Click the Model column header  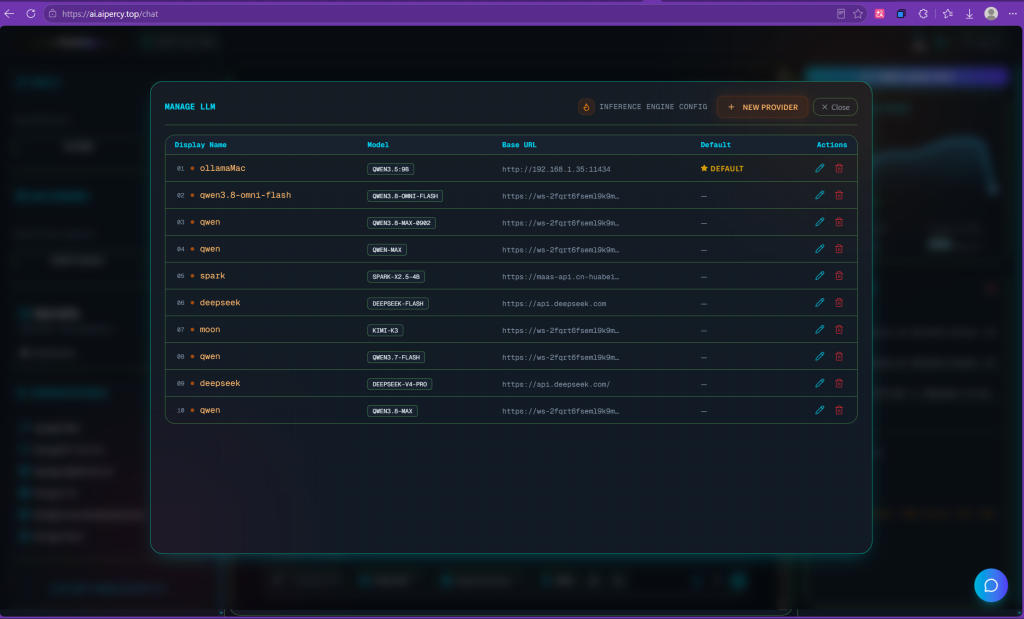tap(378, 145)
